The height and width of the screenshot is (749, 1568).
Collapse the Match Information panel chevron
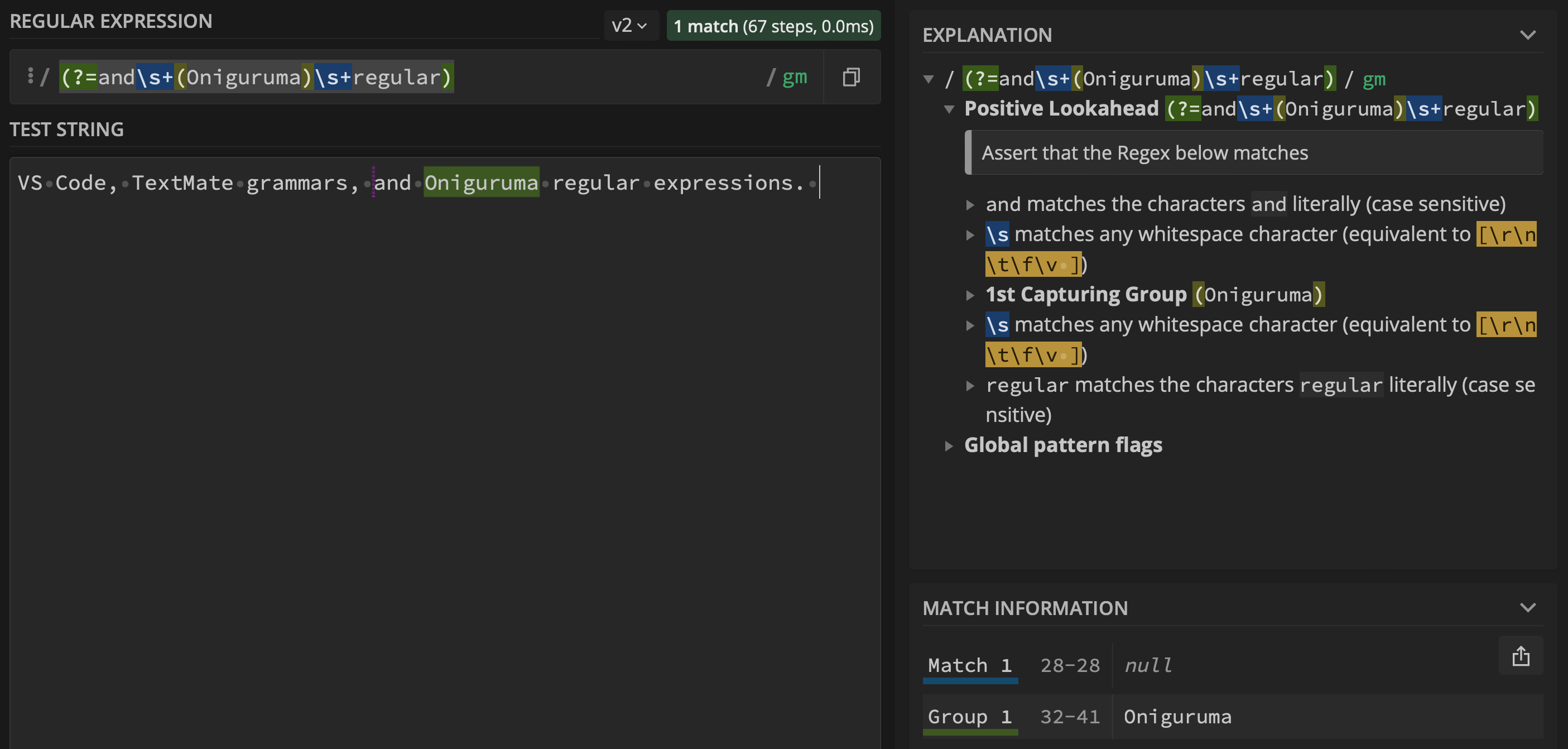coord(1527,607)
